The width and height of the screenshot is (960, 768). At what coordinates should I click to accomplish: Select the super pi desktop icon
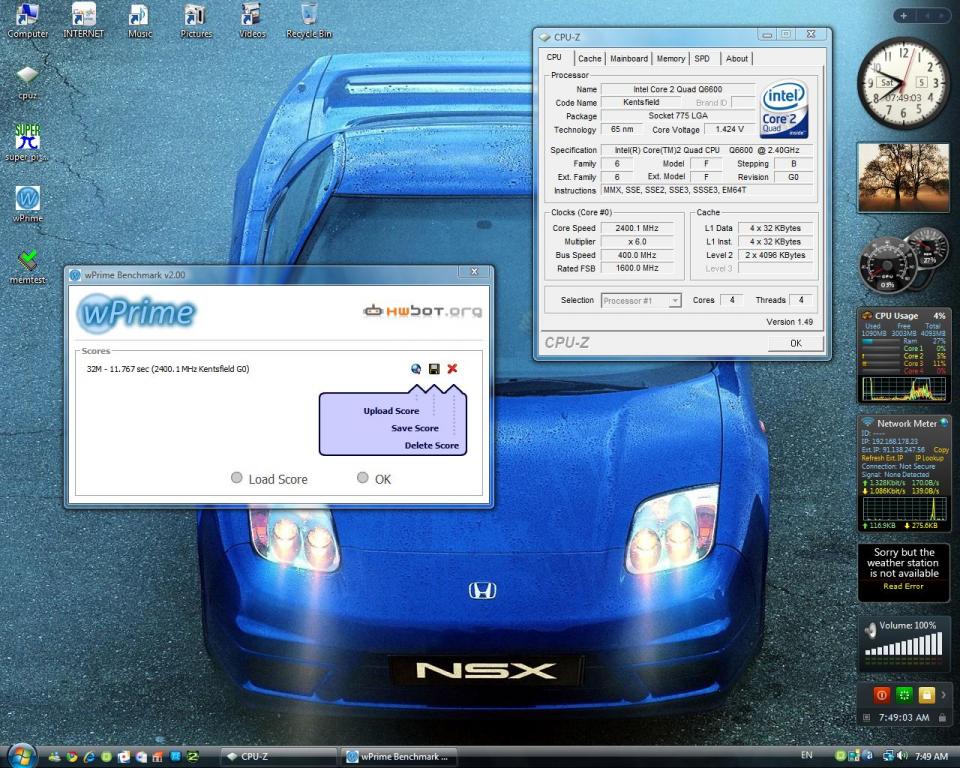(28, 142)
